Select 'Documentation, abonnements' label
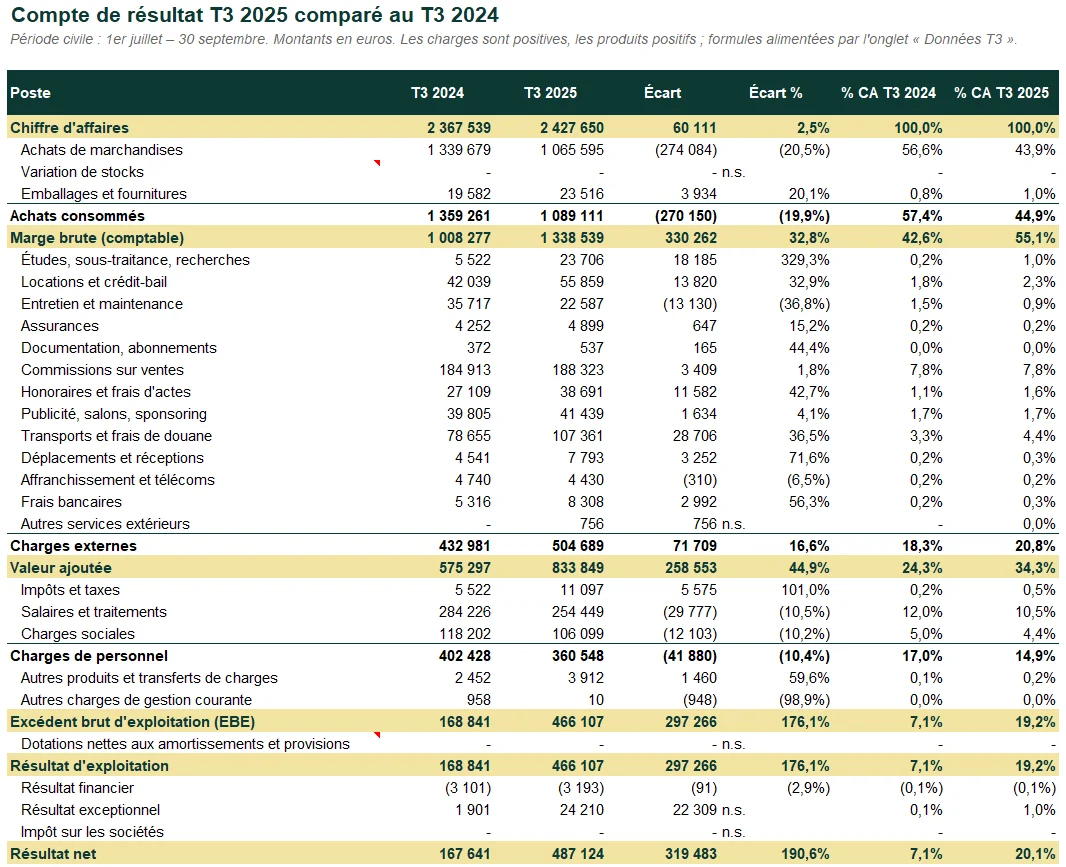 [x=119, y=348]
